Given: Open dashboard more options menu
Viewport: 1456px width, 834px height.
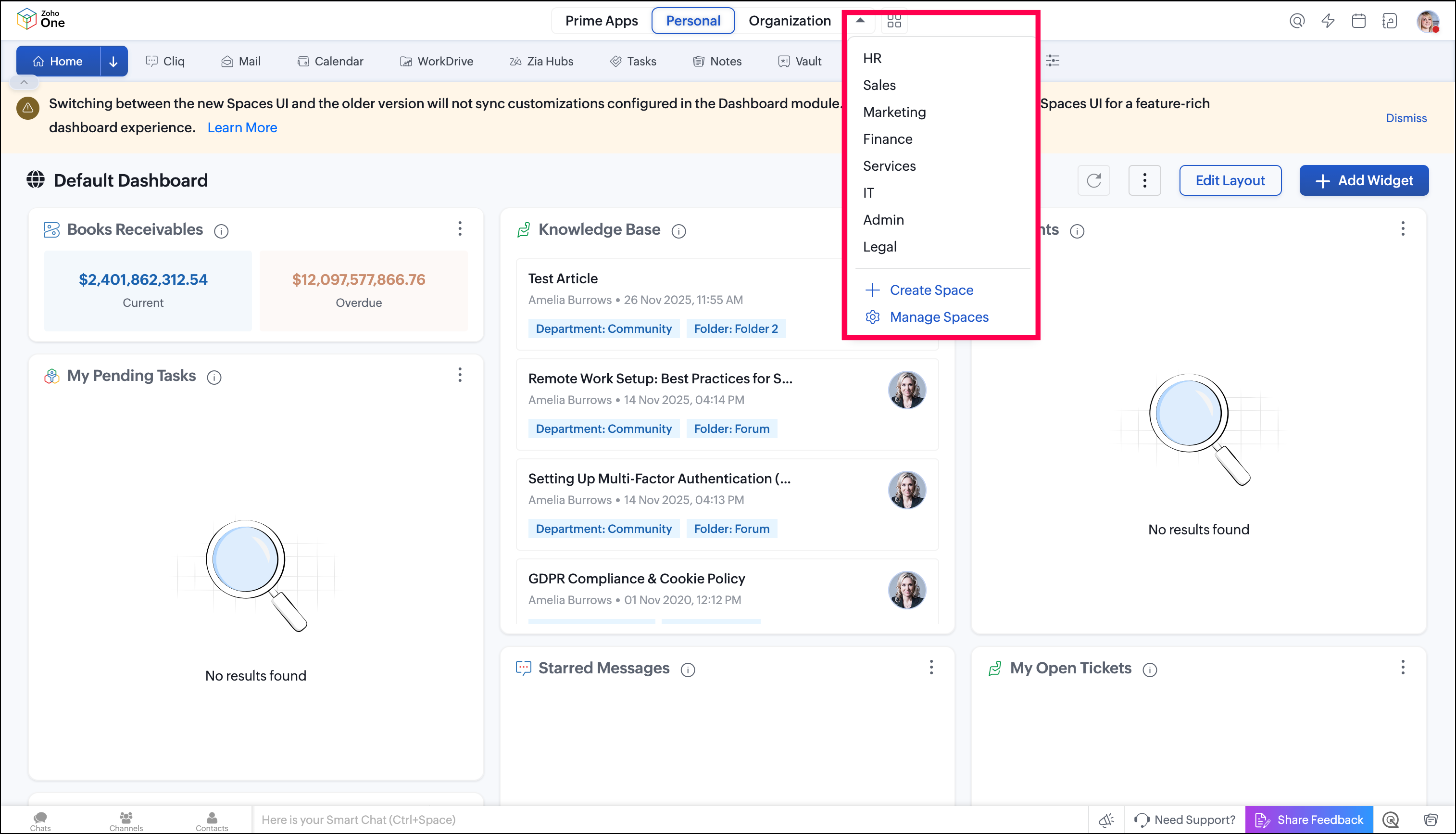Looking at the screenshot, I should 1144,180.
